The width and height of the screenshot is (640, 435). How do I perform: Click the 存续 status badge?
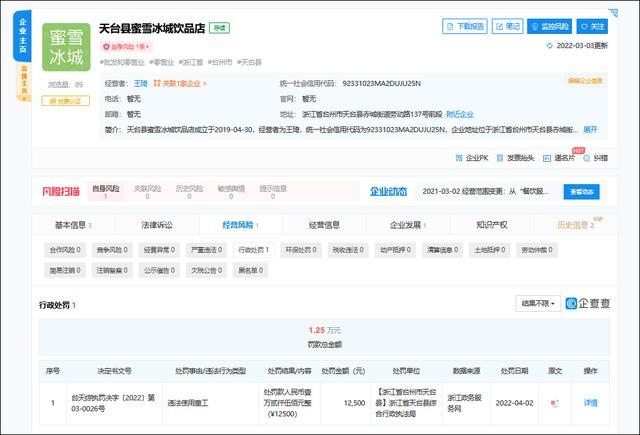click(x=220, y=28)
